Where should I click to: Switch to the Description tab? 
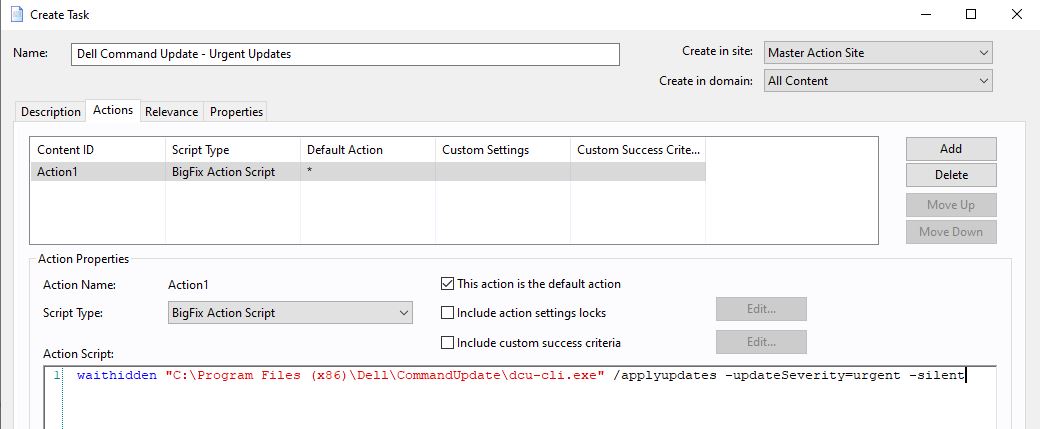[51, 112]
